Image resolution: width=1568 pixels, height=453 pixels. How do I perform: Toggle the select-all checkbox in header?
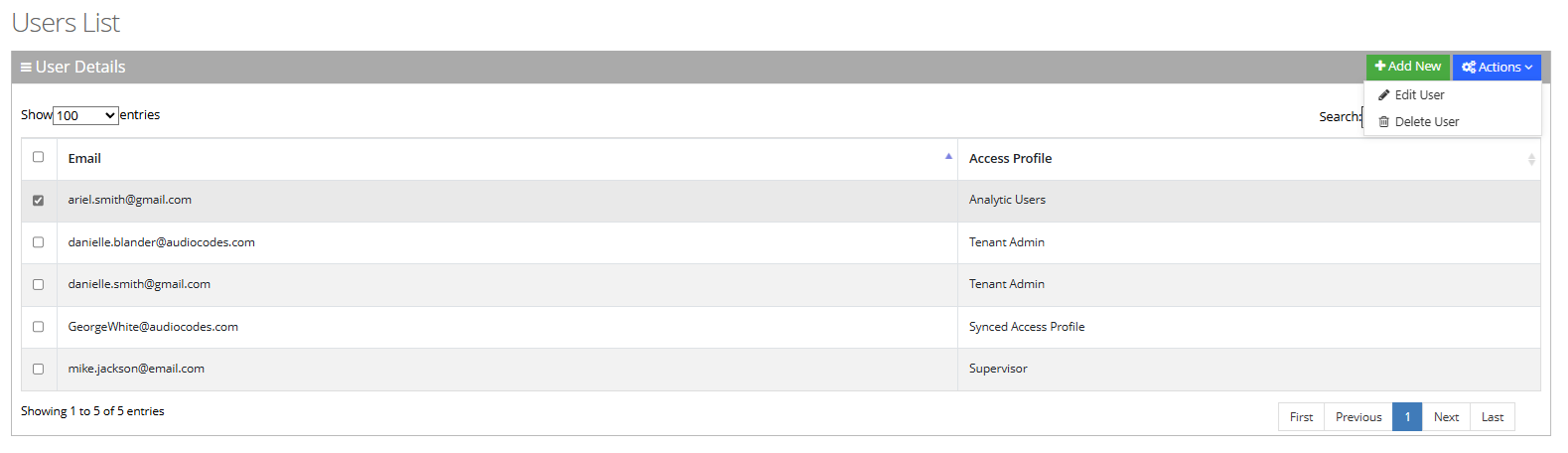pyautogui.click(x=39, y=157)
